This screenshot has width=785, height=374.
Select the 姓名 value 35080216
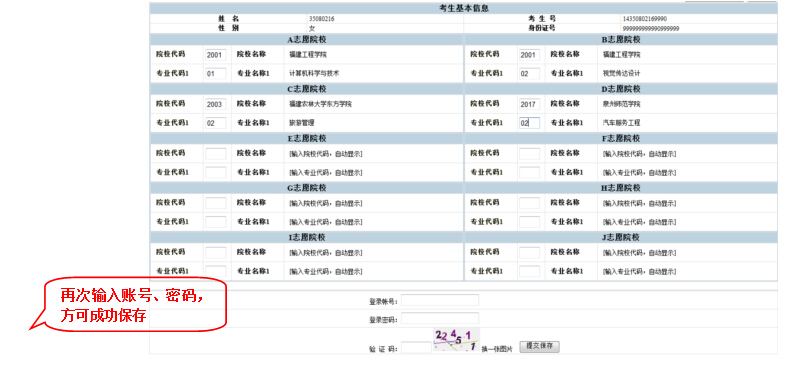(321, 19)
